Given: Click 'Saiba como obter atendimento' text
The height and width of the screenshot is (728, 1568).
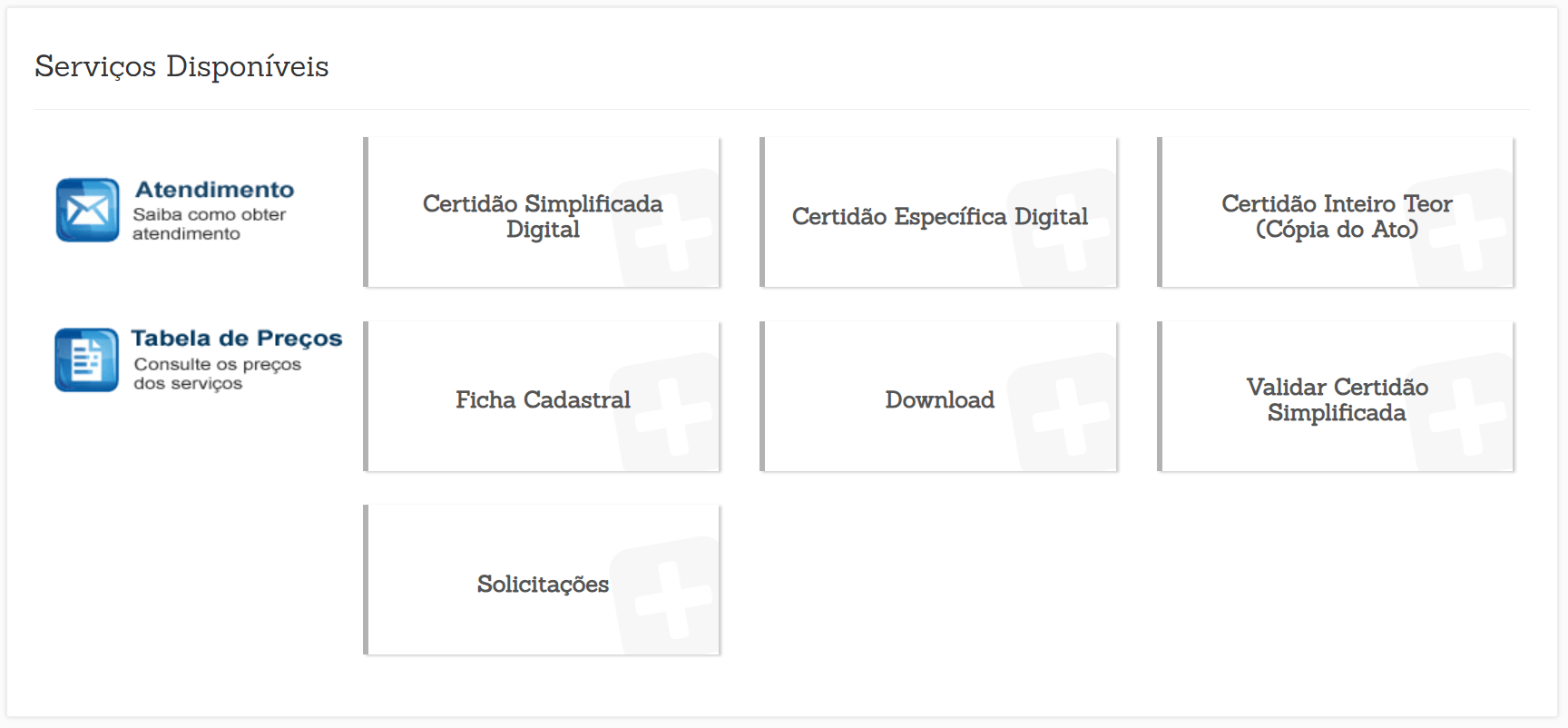Looking at the screenshot, I should [x=209, y=224].
